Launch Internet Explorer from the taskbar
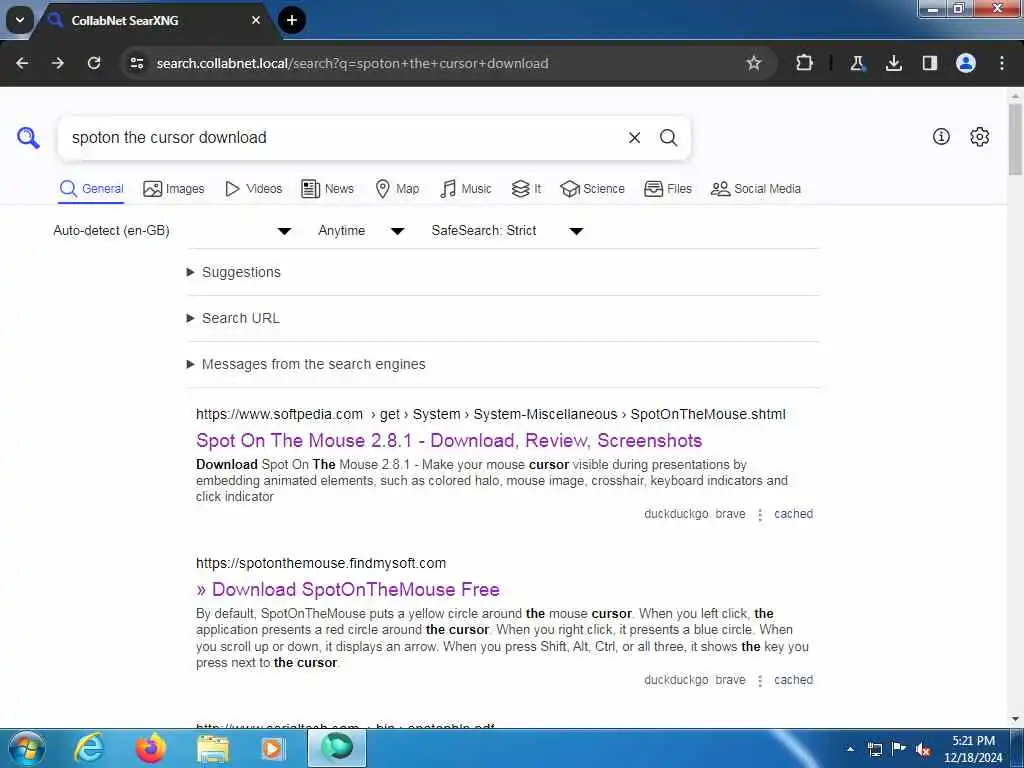 [x=89, y=748]
